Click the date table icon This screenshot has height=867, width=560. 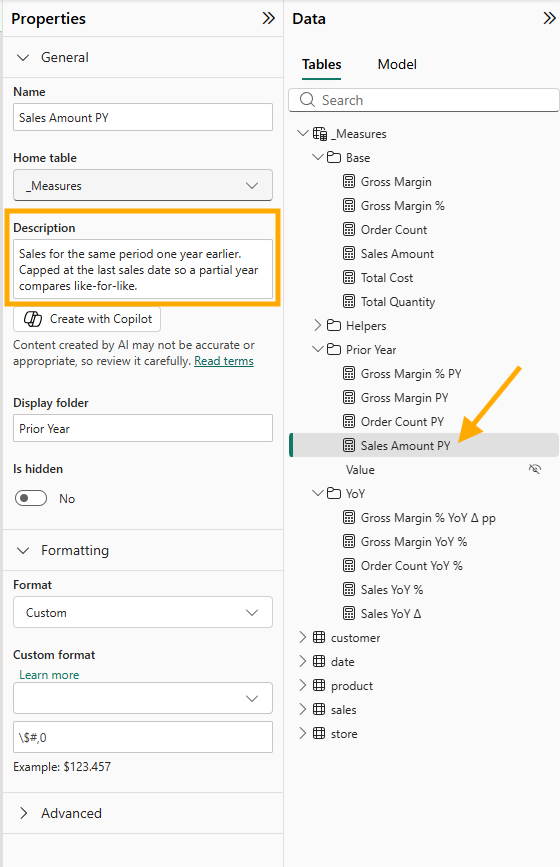(x=319, y=661)
